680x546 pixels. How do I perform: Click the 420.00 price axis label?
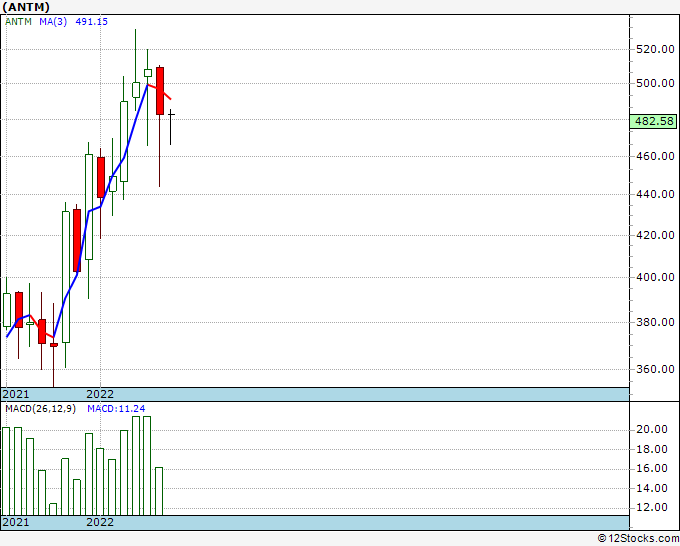point(655,235)
